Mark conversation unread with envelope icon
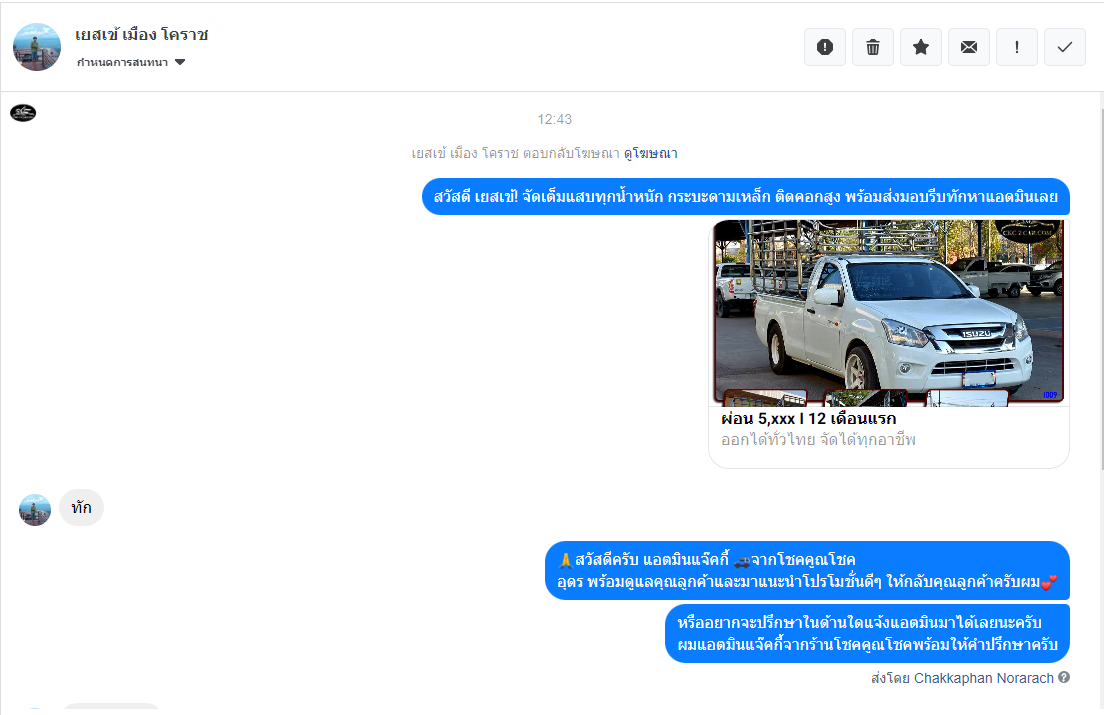 [969, 47]
